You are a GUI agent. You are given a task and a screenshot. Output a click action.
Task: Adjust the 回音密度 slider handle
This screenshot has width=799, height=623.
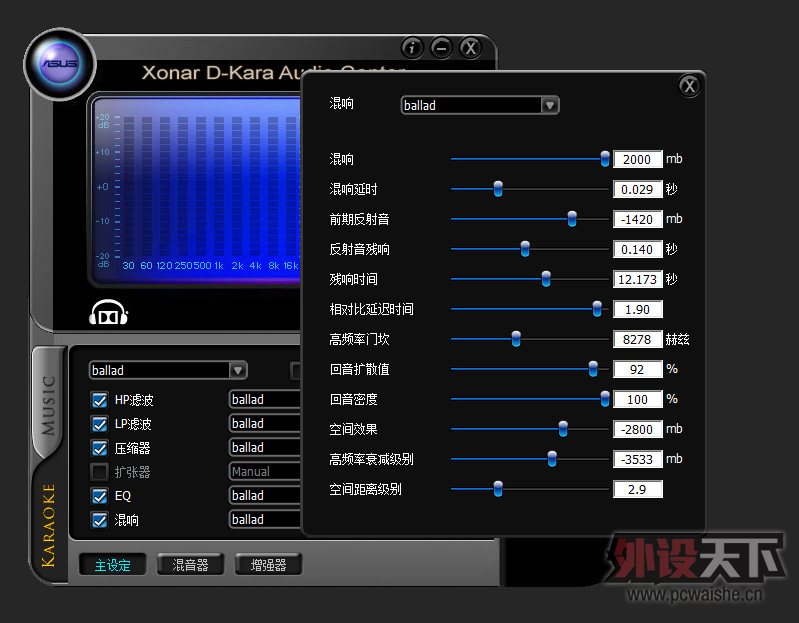[604, 399]
